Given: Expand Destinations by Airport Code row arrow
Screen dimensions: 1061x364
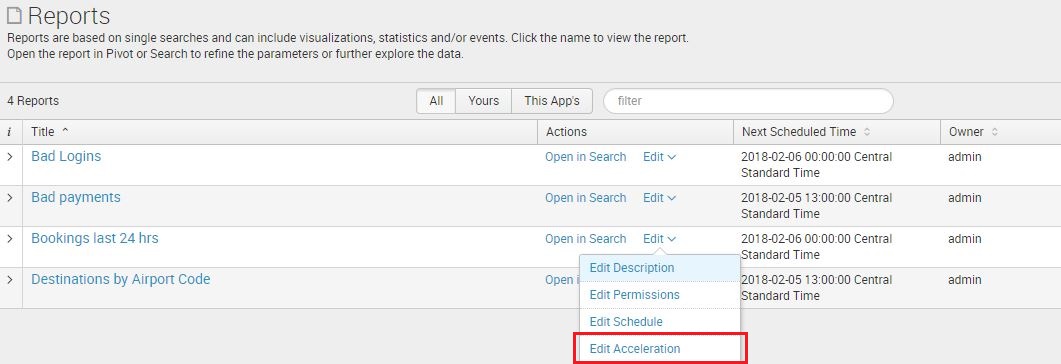Looking at the screenshot, I should (x=9, y=279).
